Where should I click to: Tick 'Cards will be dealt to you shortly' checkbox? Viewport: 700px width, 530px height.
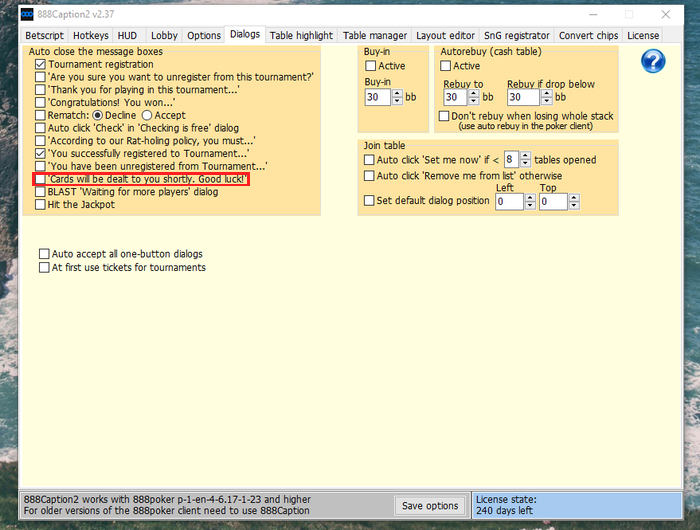(x=40, y=179)
